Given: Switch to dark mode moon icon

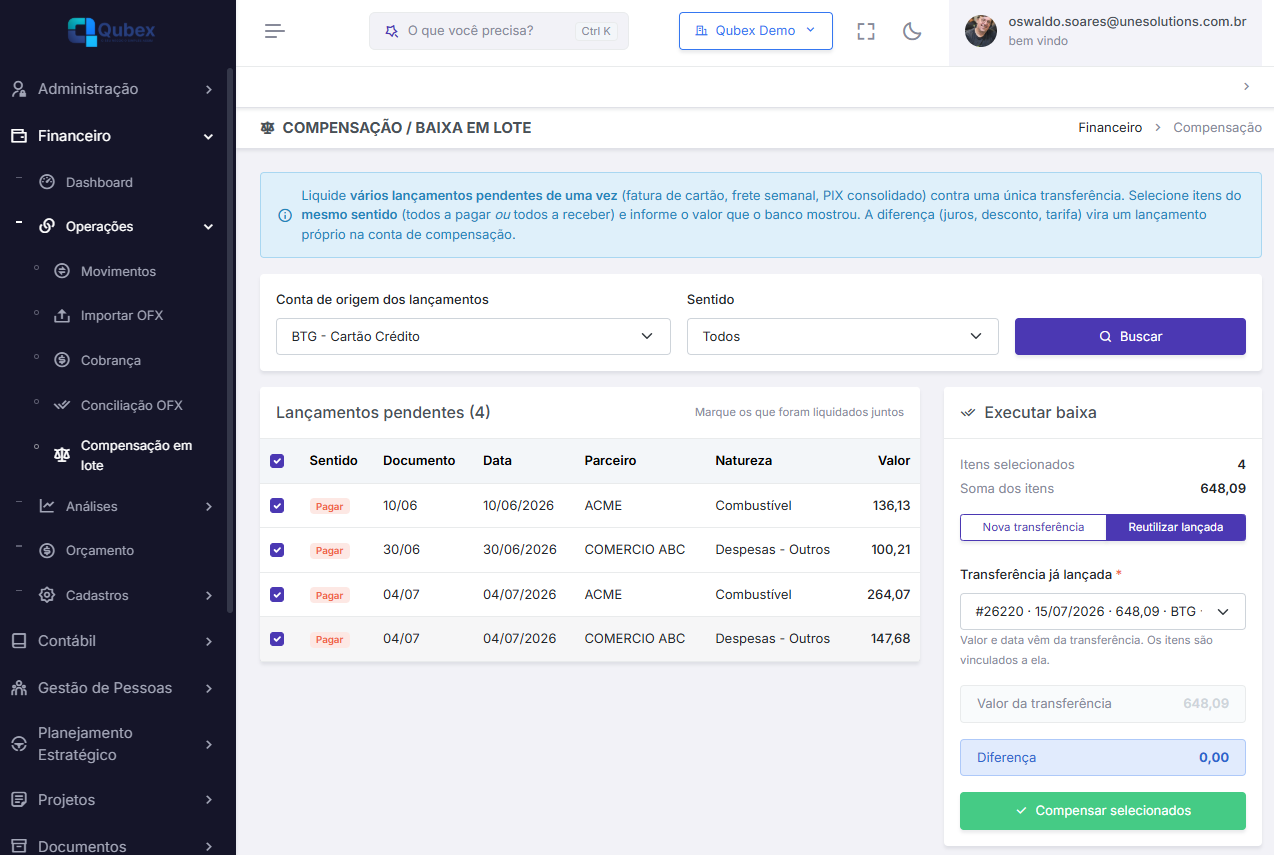Looking at the screenshot, I should [x=912, y=31].
